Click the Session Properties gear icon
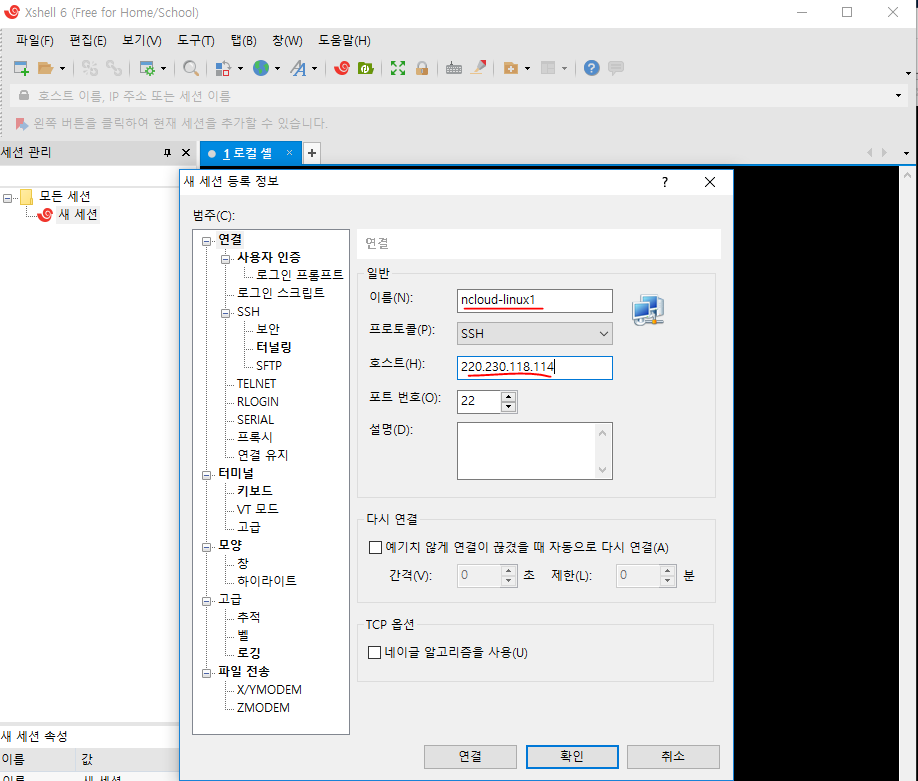 click(x=146, y=68)
